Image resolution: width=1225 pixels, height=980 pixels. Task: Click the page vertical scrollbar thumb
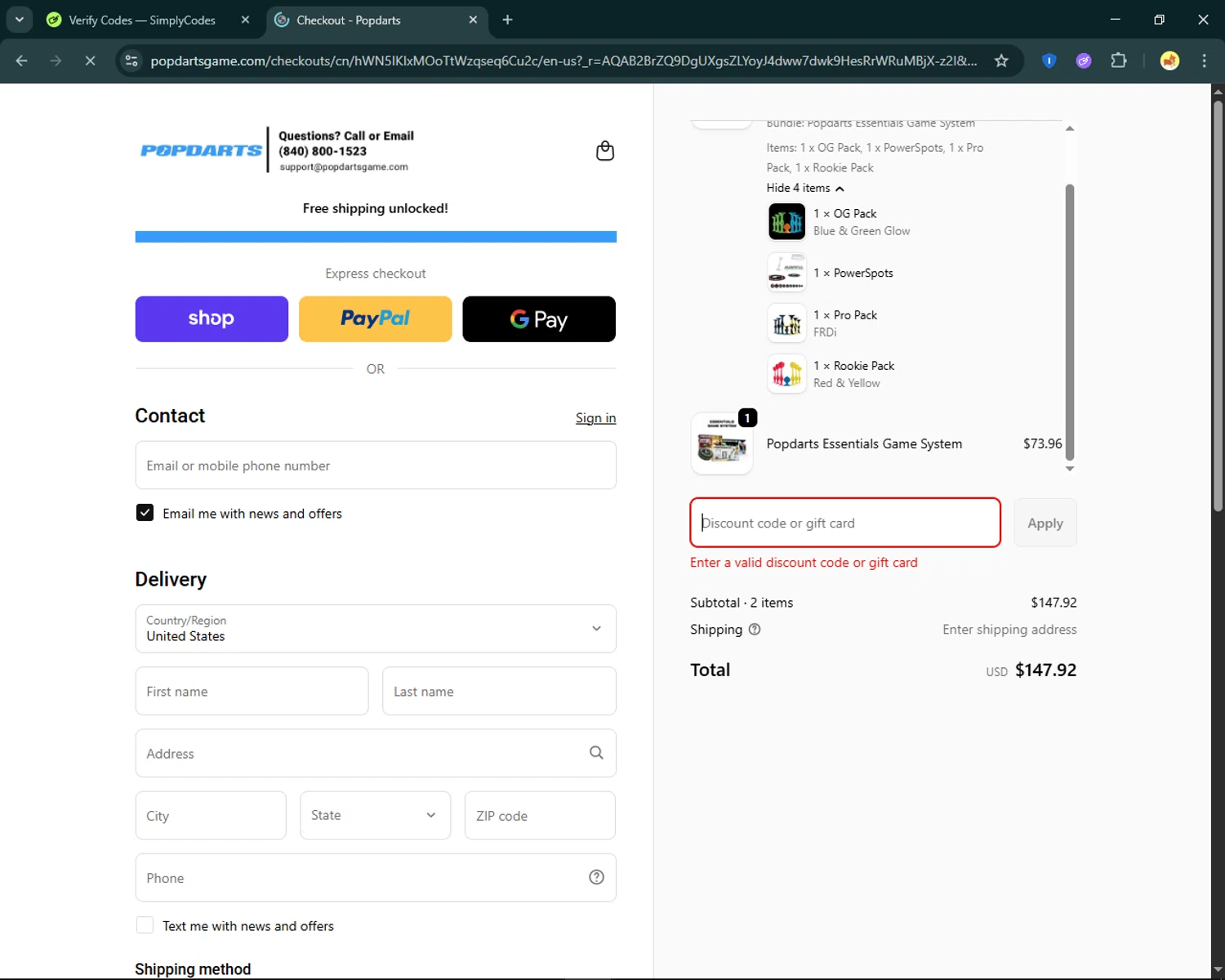(x=1218, y=305)
